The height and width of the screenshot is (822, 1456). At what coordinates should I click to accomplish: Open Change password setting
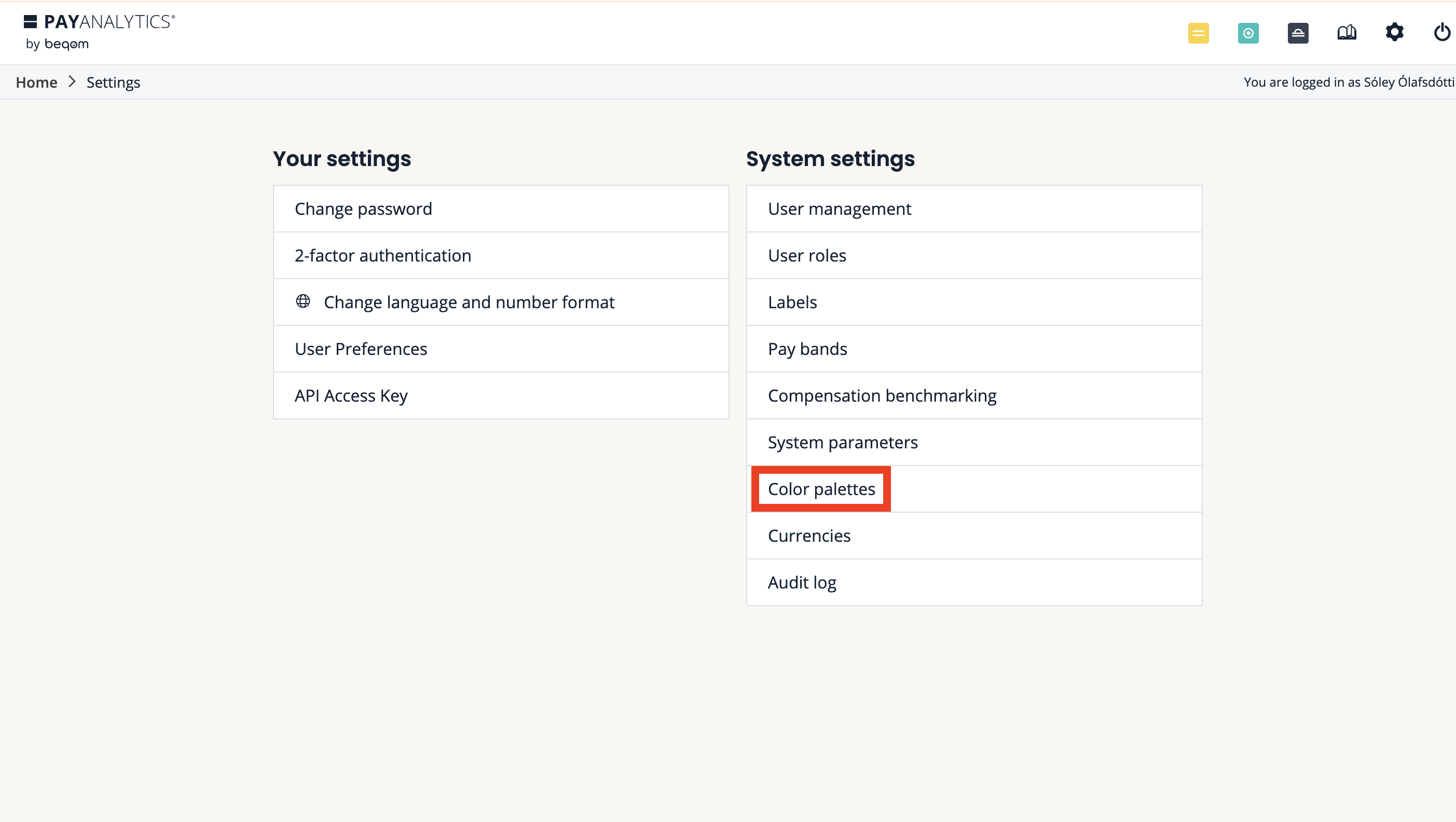(363, 209)
